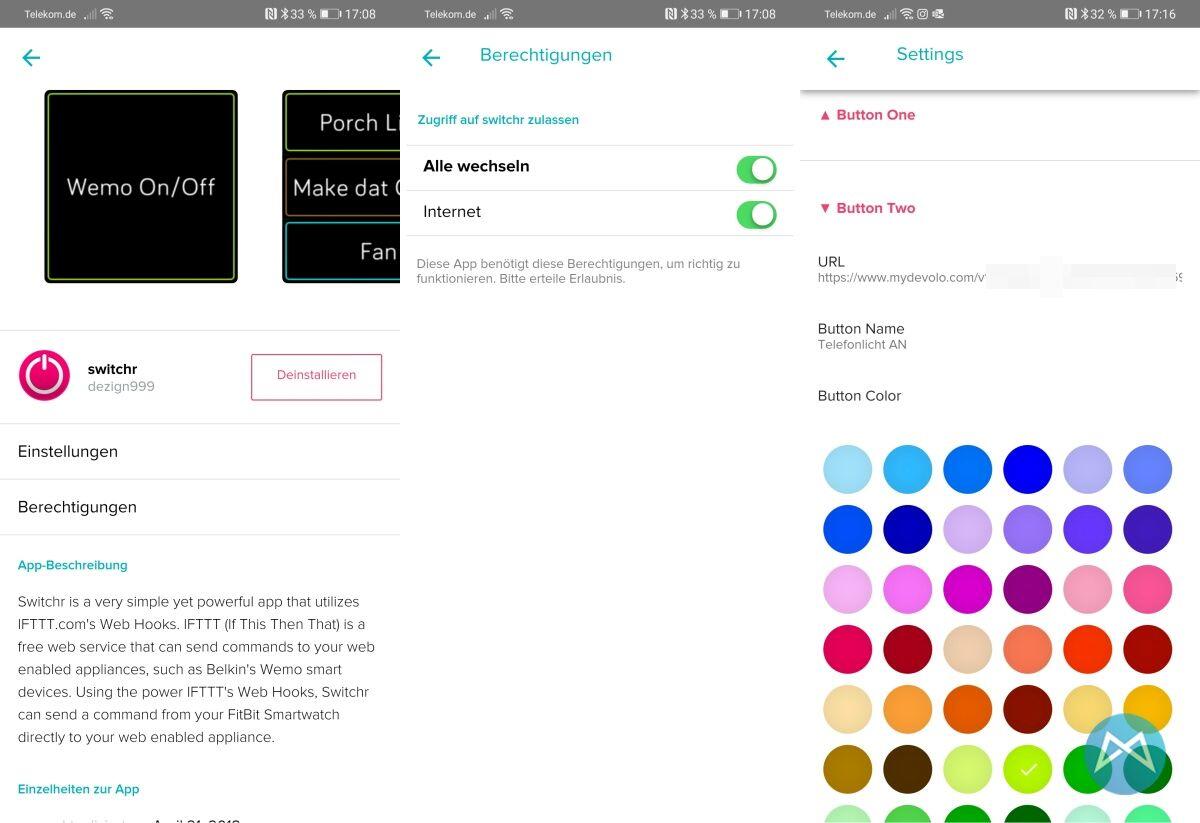
Task: Toggle the Alle wechseln permission switch
Action: pos(756,169)
